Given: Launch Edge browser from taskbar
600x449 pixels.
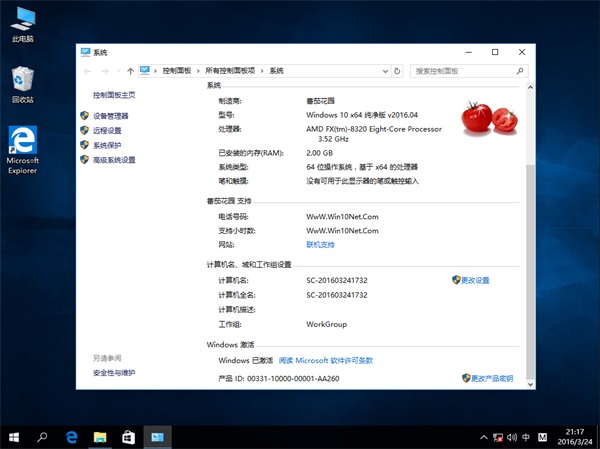Looking at the screenshot, I should click(x=72, y=437).
